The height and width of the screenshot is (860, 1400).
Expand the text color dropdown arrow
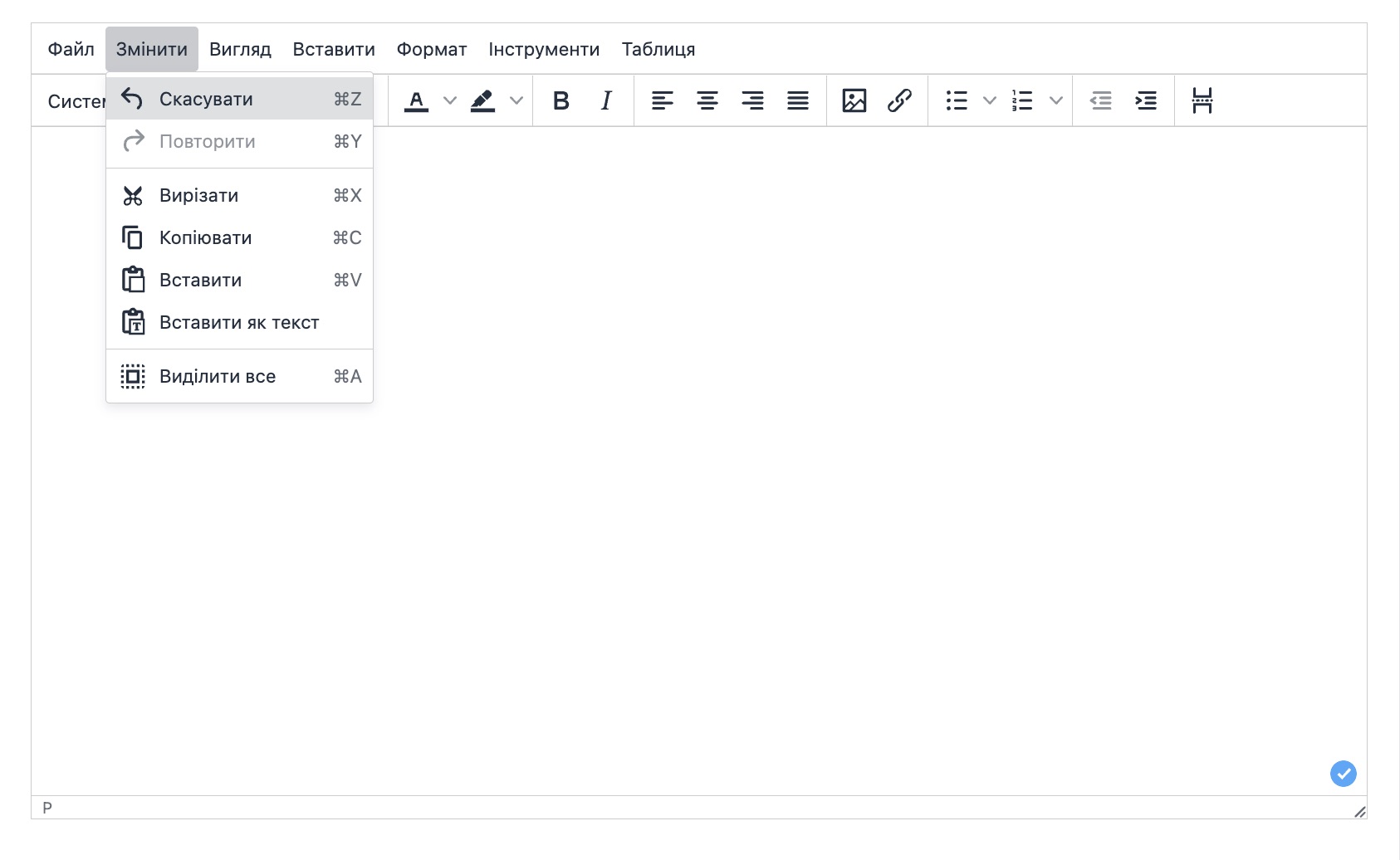450,100
